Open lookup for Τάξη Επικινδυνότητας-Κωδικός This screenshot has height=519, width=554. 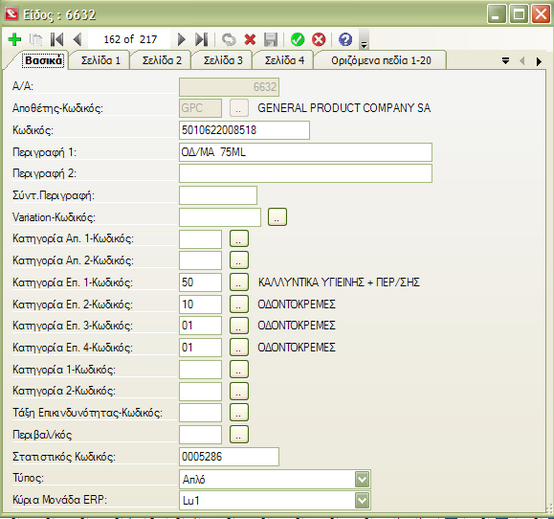[x=239, y=413]
